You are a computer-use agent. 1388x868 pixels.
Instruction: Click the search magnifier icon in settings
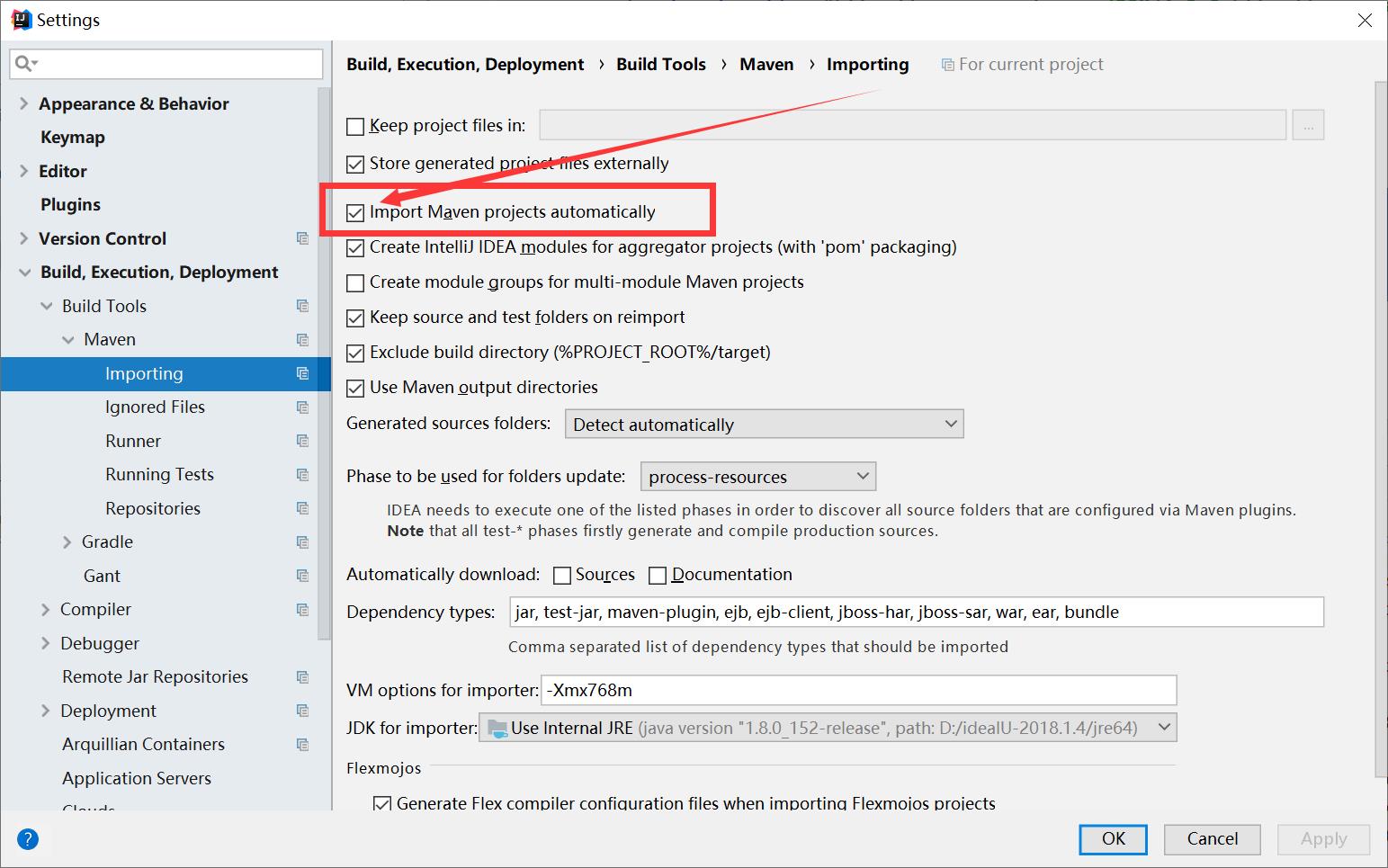[x=25, y=64]
